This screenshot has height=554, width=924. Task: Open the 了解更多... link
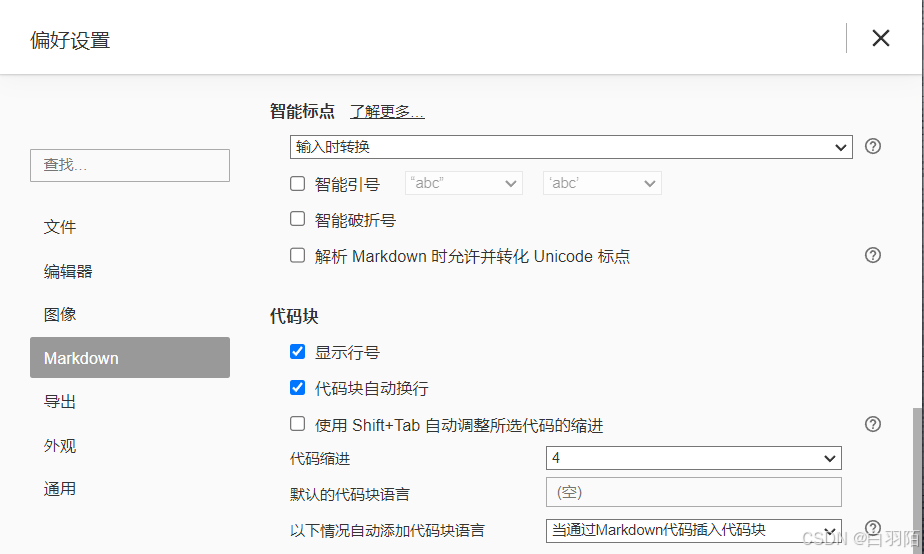coord(387,111)
